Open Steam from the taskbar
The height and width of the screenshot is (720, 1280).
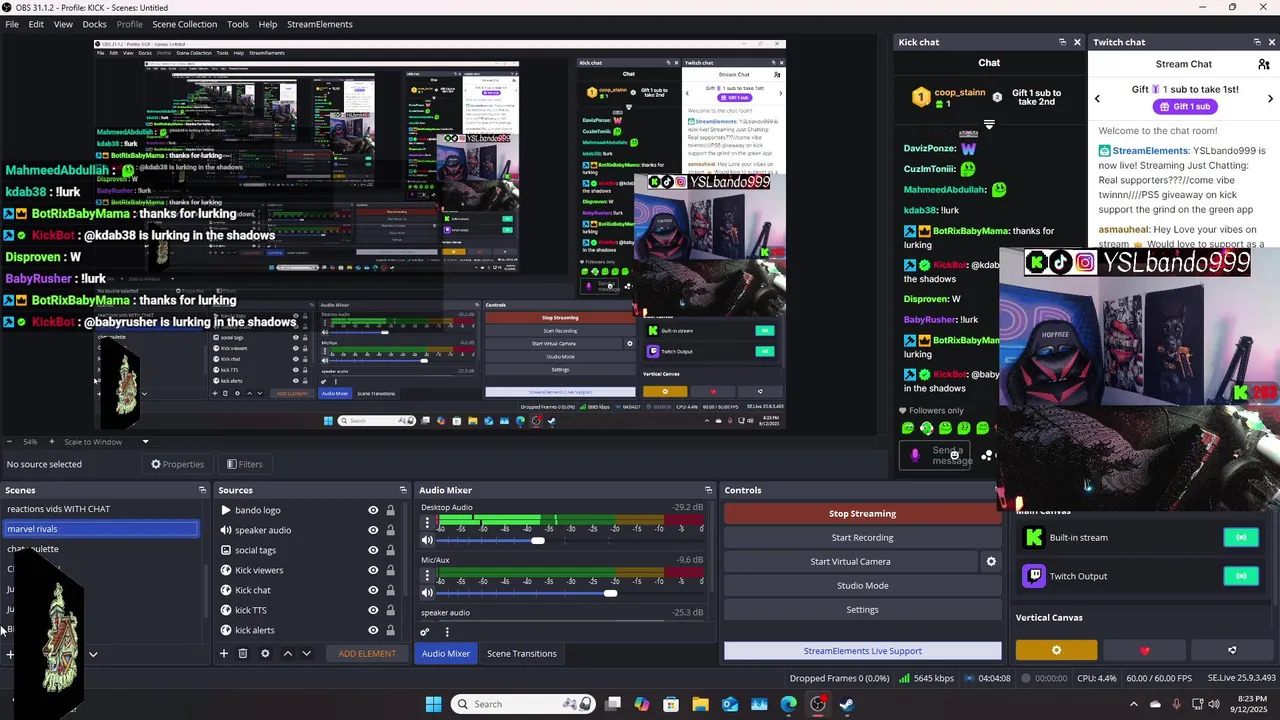click(x=846, y=704)
